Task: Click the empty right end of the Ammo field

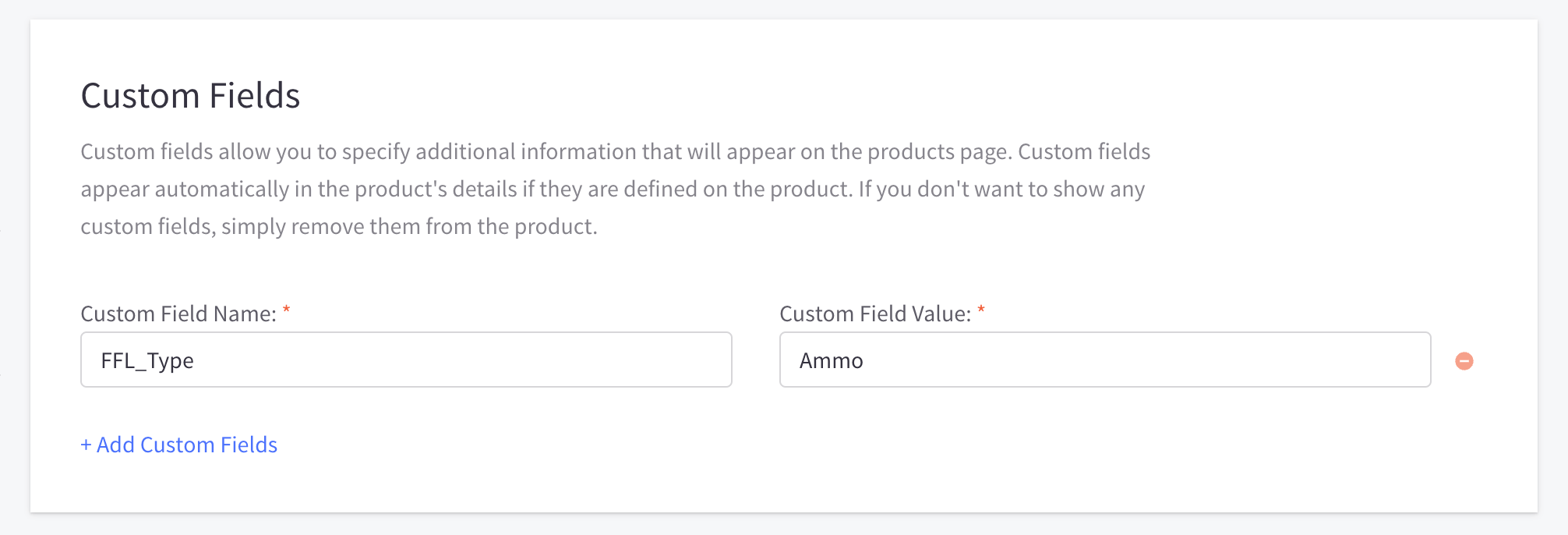Action: click(1325, 360)
